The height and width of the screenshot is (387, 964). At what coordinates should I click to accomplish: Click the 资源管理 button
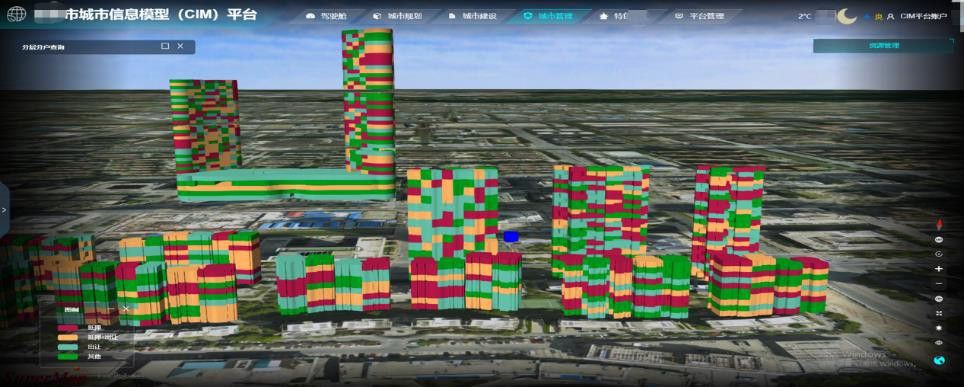click(883, 46)
